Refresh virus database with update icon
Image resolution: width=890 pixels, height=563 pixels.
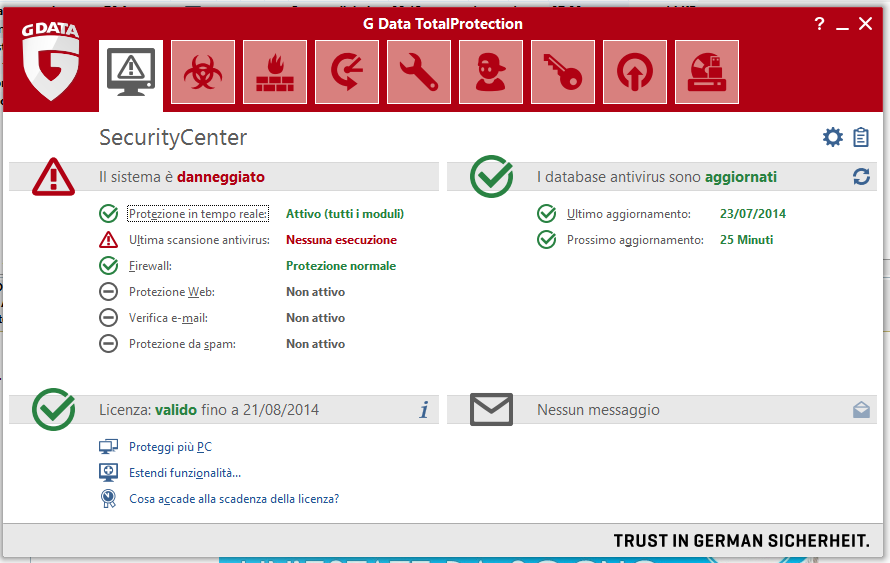click(x=861, y=177)
